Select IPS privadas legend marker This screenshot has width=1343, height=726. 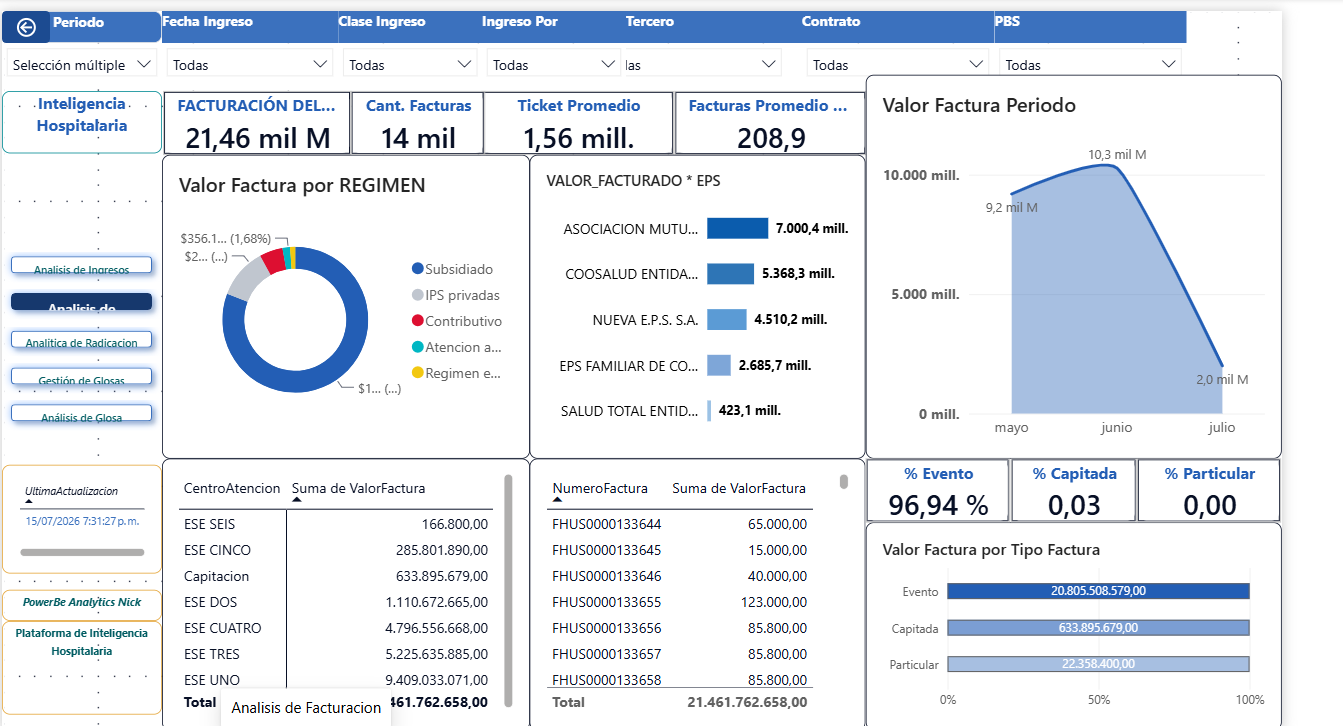417,295
